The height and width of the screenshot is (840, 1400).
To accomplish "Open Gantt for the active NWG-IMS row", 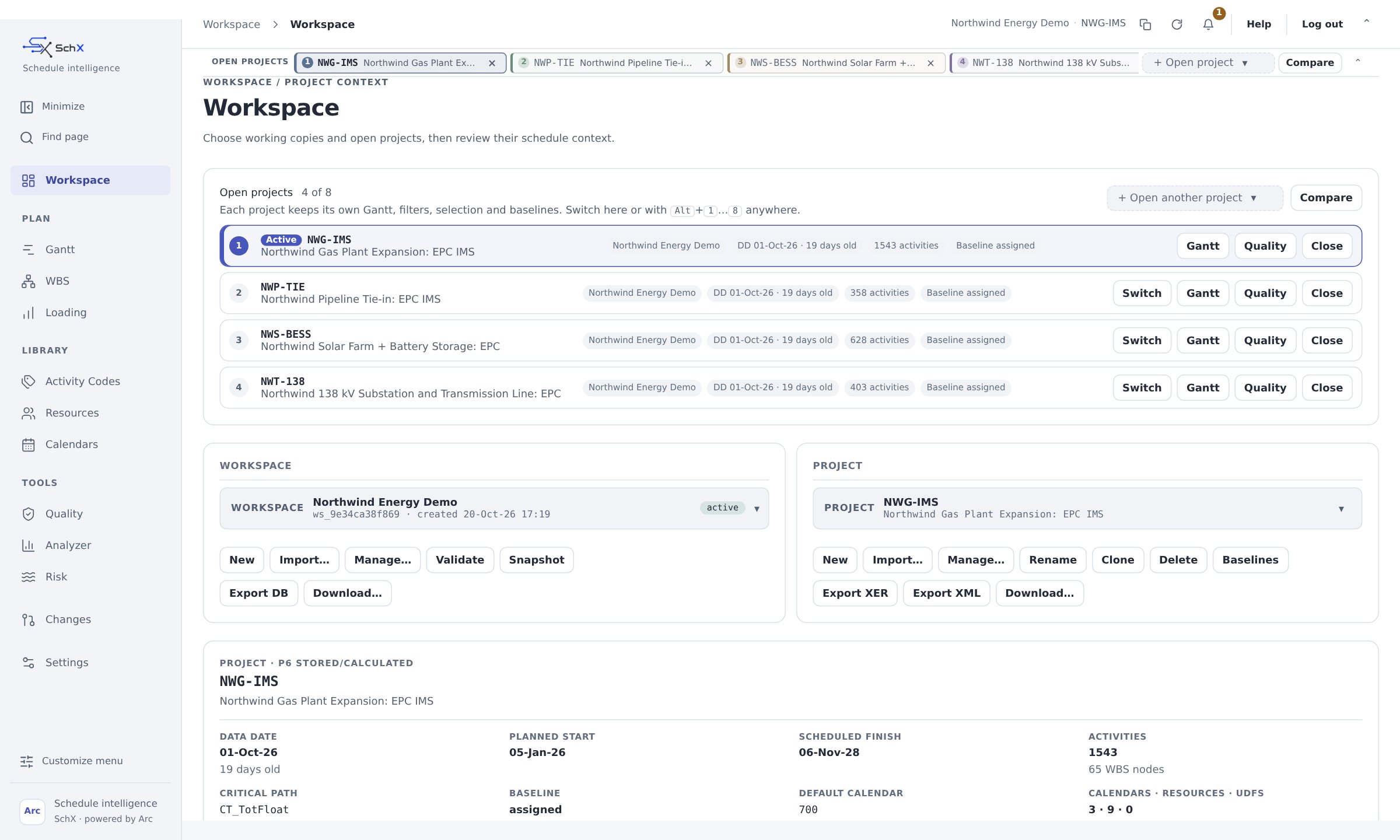I will [x=1202, y=246].
